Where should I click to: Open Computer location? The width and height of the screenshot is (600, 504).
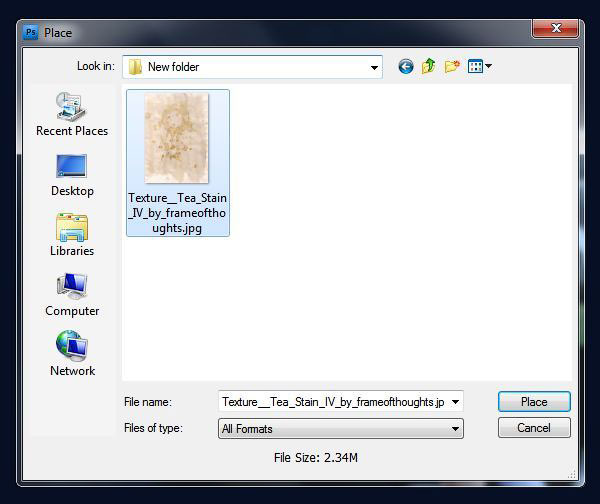(x=72, y=295)
